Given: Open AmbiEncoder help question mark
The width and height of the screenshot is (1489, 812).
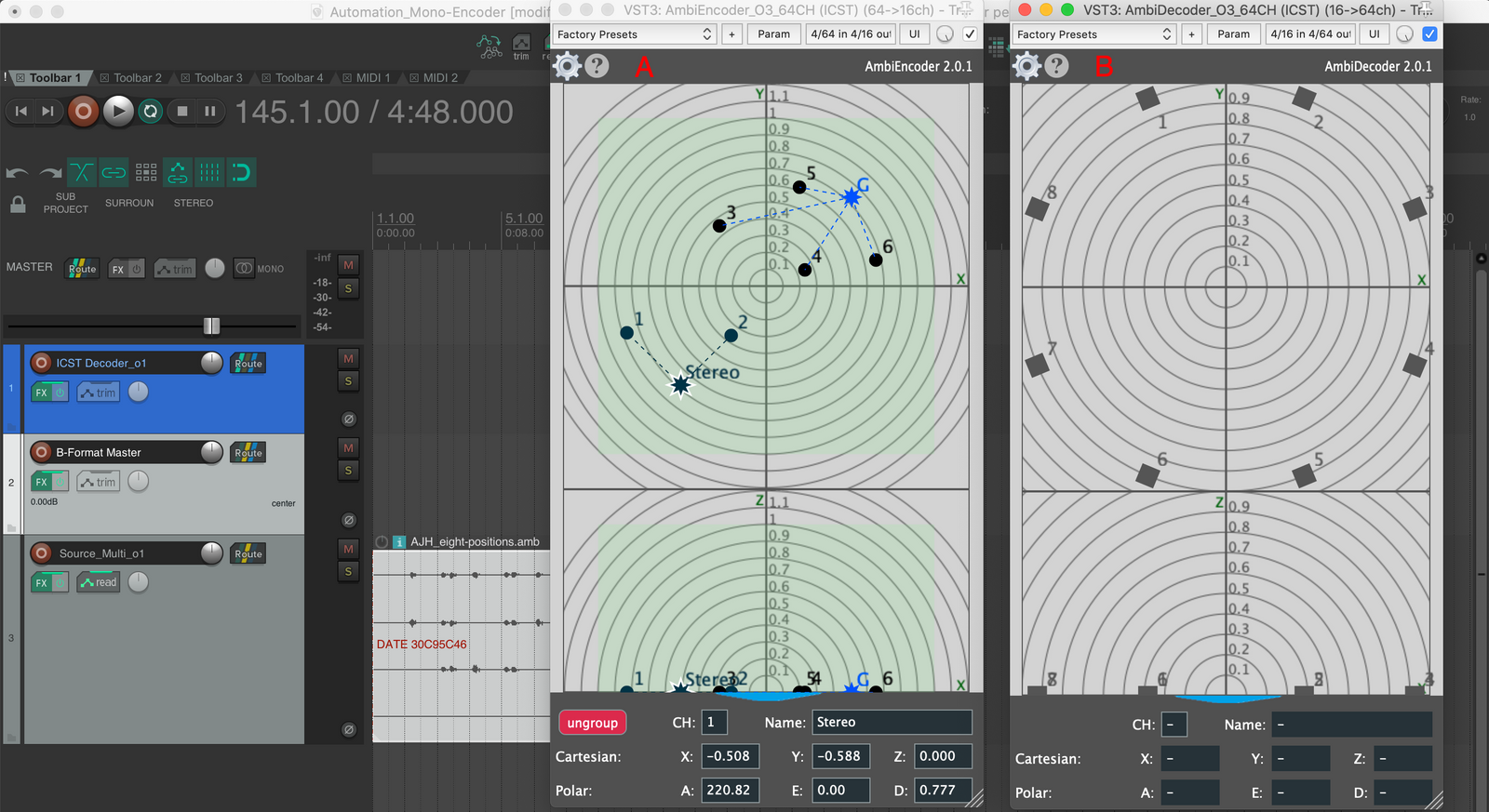Looking at the screenshot, I should point(597,66).
